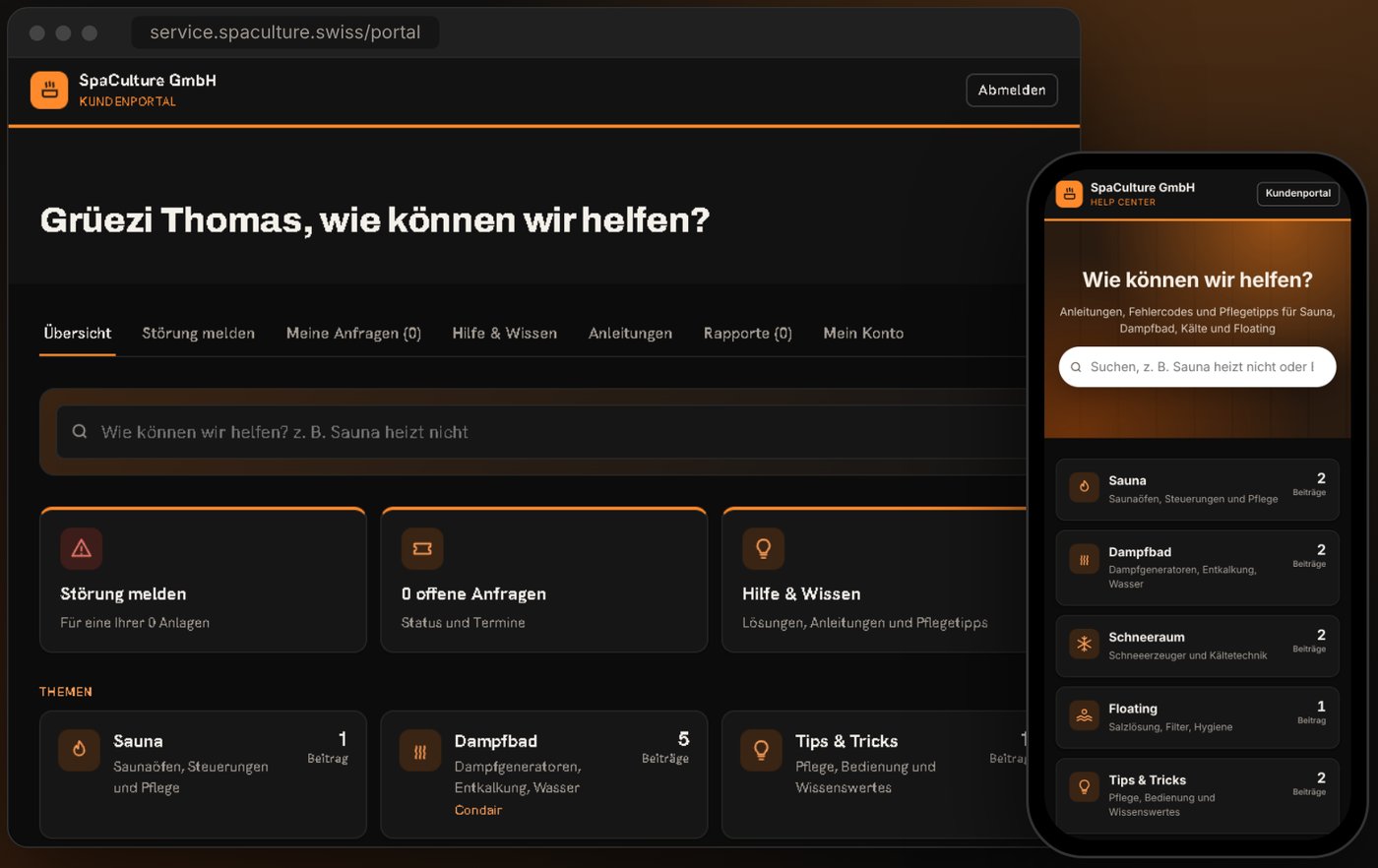Click the 'Für eine Ihrer 0 Anlagen' text

tap(135, 623)
